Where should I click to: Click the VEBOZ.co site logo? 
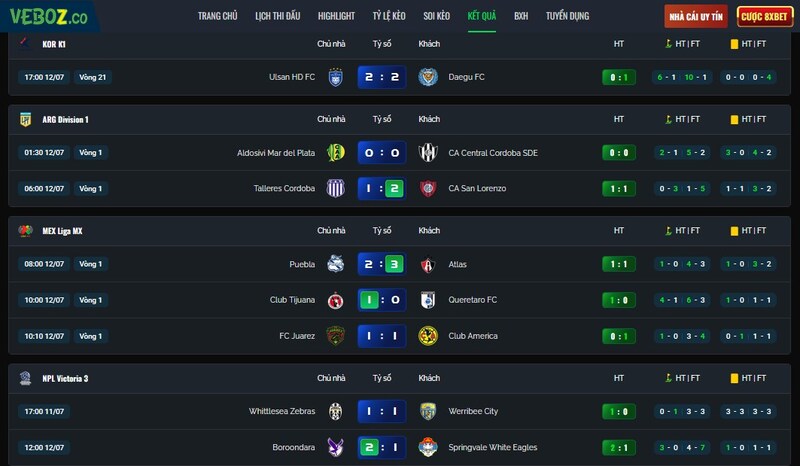(x=48, y=16)
